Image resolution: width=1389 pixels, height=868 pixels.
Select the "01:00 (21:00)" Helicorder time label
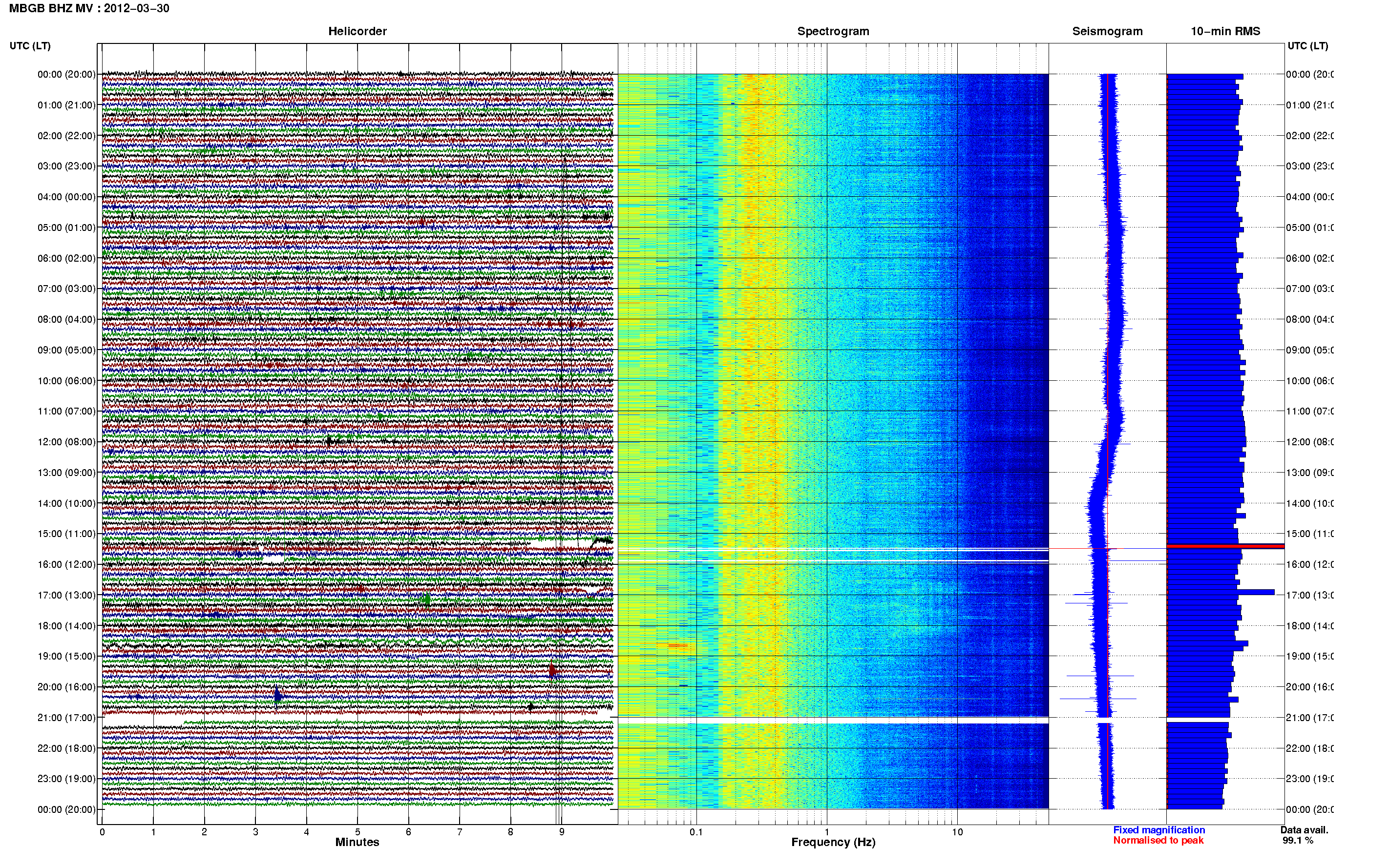point(66,105)
